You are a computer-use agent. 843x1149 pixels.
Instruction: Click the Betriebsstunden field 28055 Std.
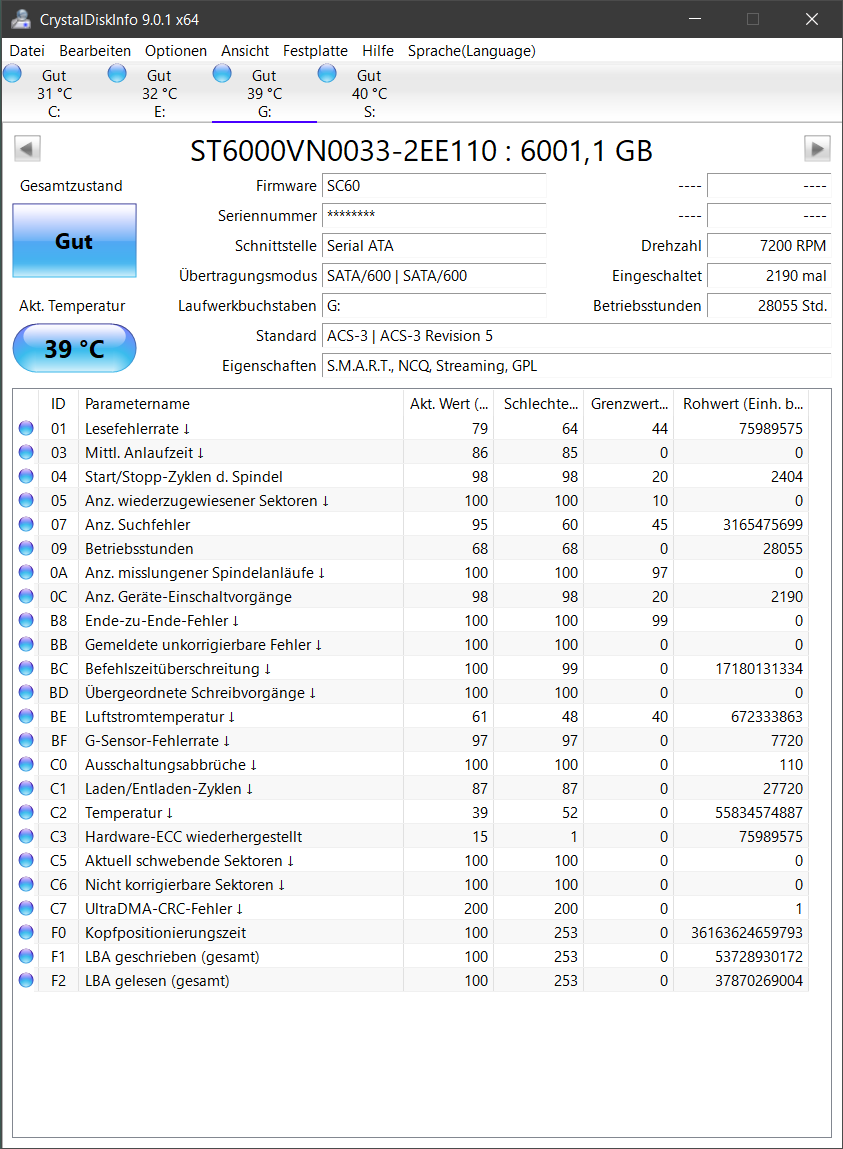tap(769, 306)
